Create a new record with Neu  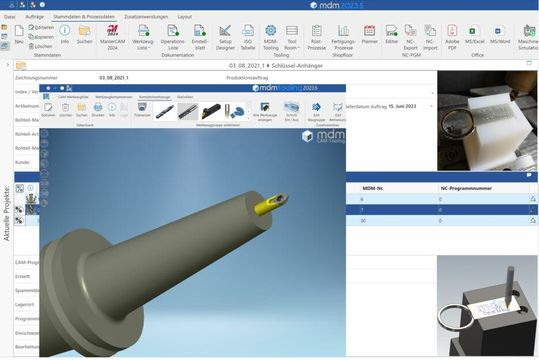(x=19, y=34)
